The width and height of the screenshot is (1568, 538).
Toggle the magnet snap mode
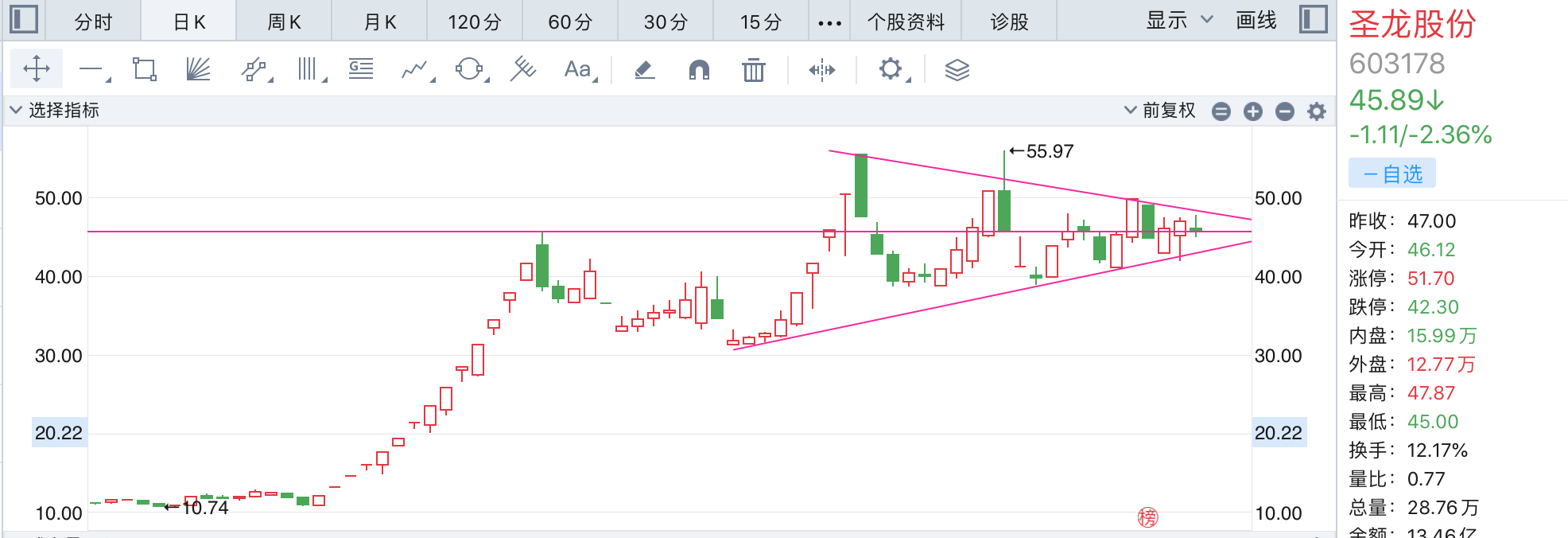pyautogui.click(x=699, y=70)
